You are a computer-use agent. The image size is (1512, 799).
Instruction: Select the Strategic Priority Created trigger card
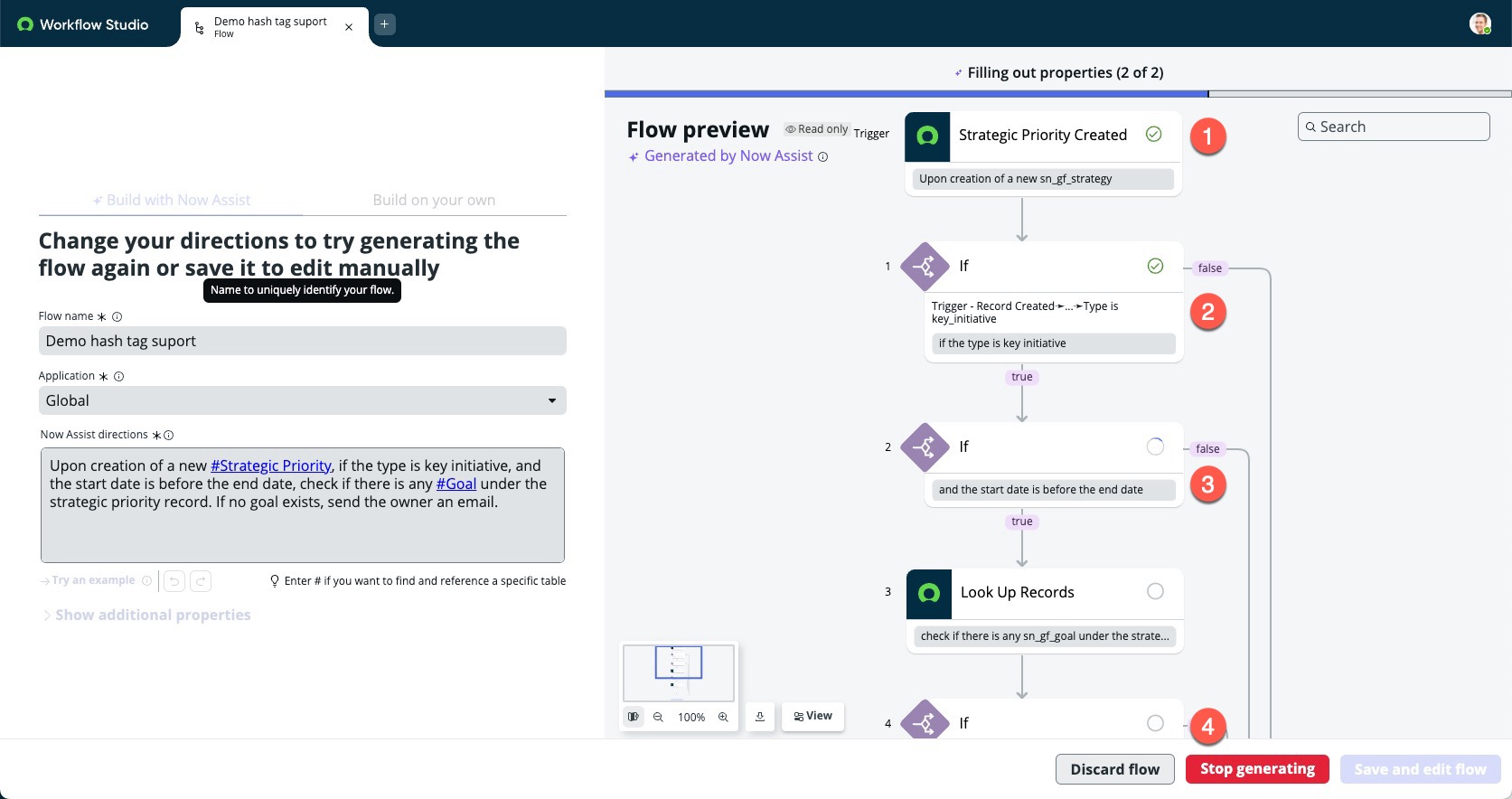point(1043,153)
